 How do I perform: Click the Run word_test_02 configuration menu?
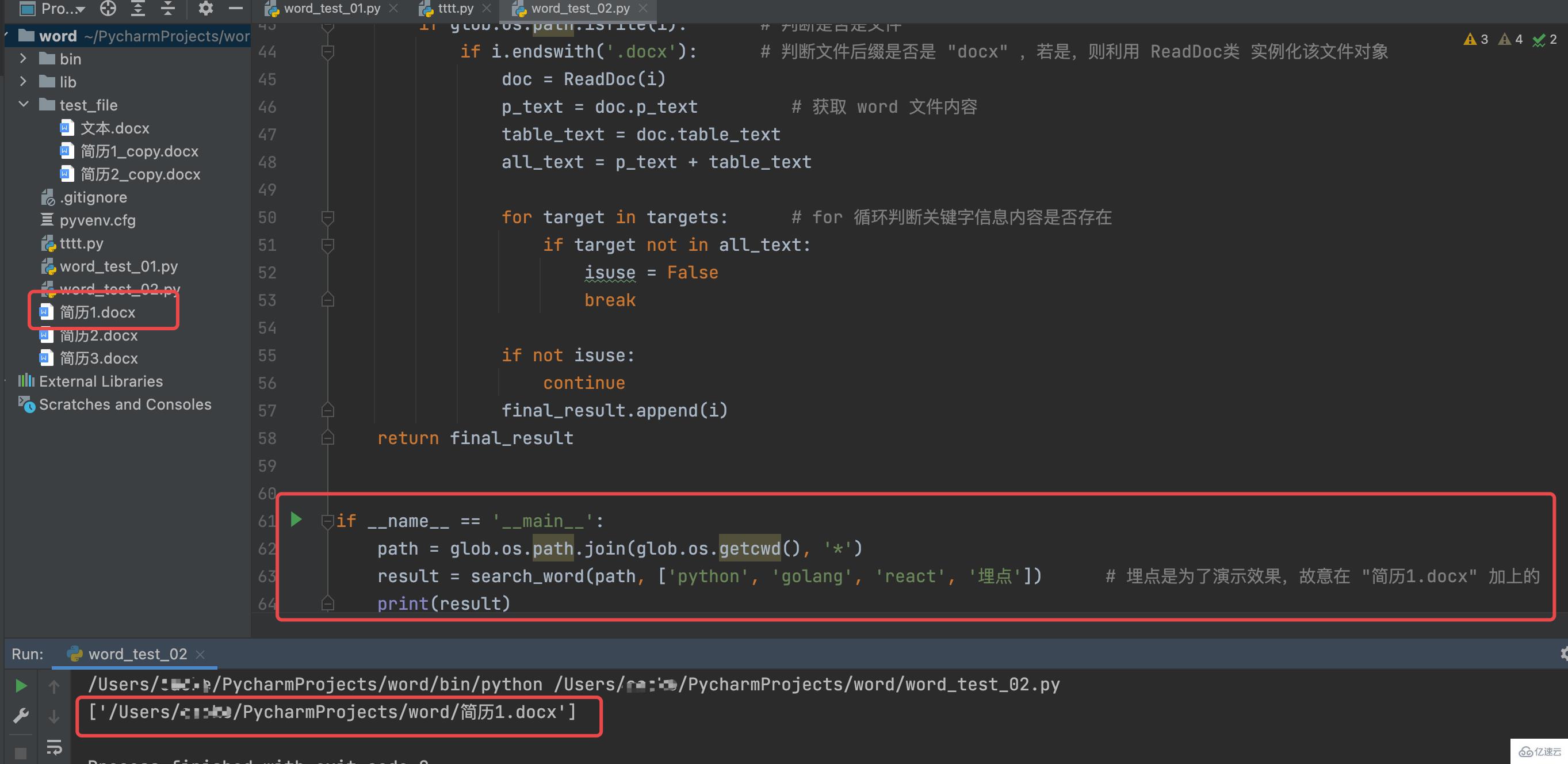(x=130, y=655)
